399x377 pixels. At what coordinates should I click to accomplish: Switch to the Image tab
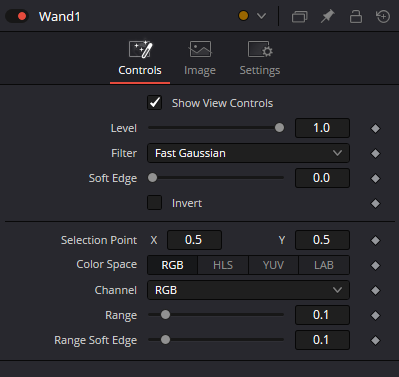200,59
